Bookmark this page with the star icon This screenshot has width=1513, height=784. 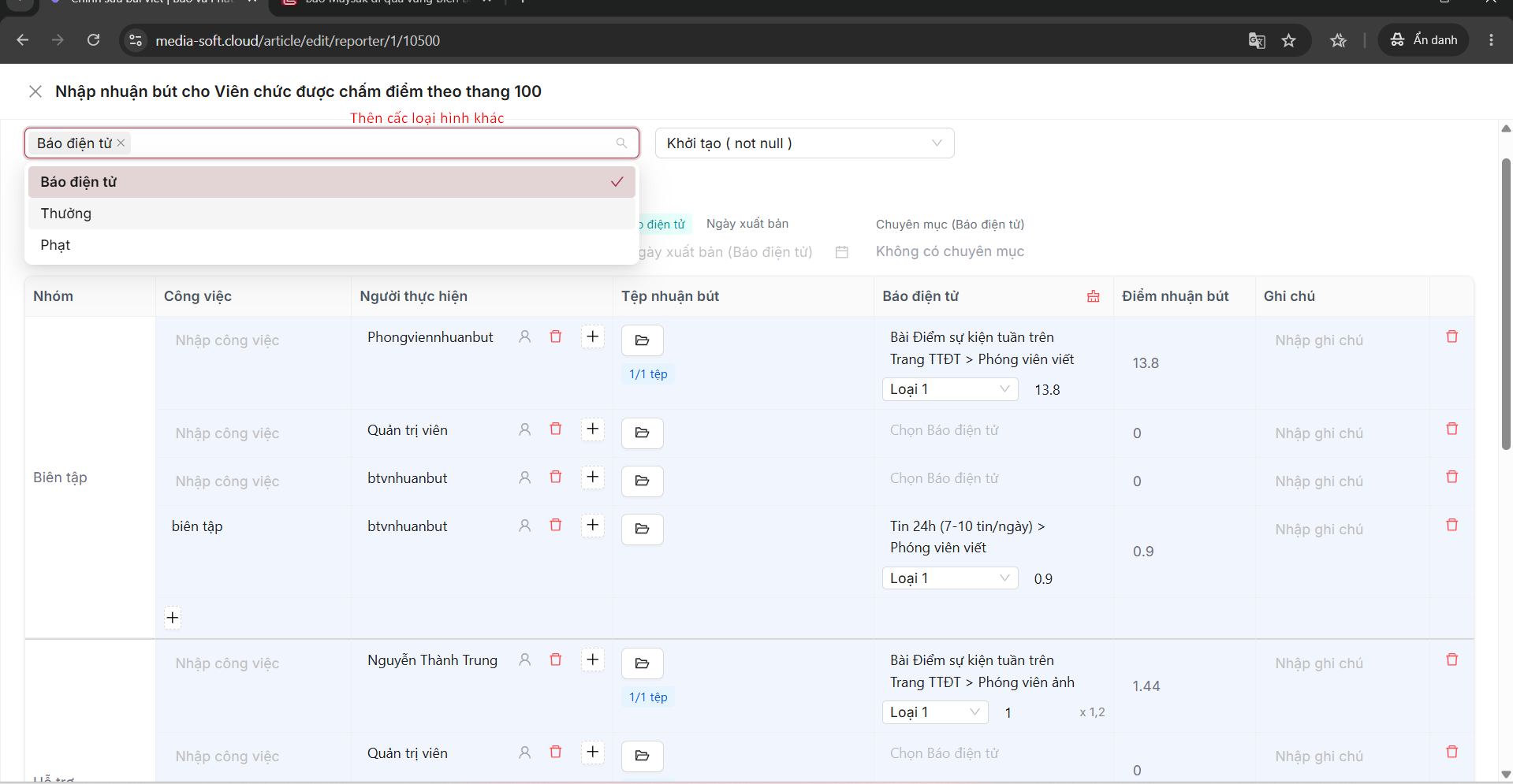pos(1289,40)
